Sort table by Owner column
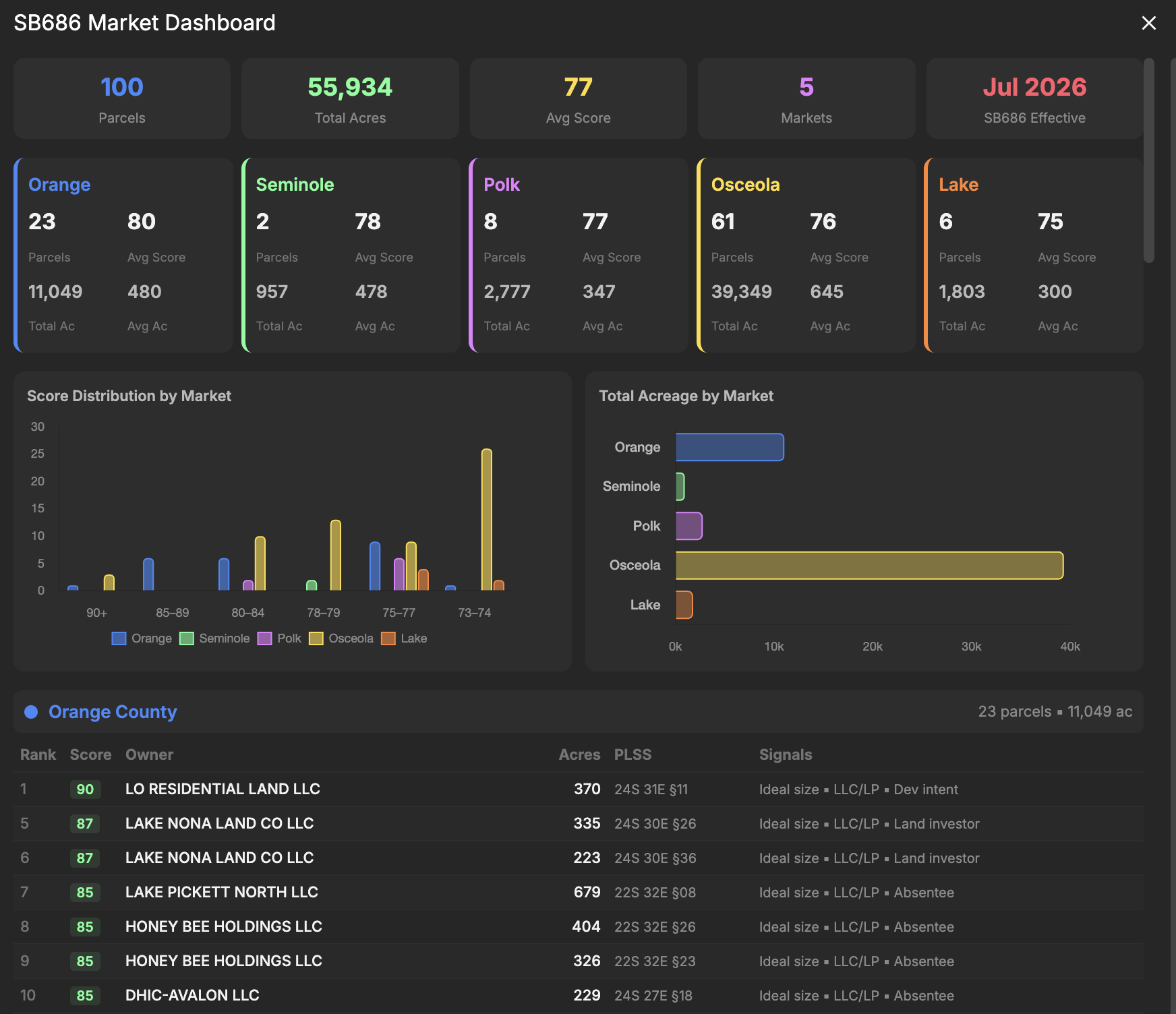1176x1014 pixels. pyautogui.click(x=149, y=754)
